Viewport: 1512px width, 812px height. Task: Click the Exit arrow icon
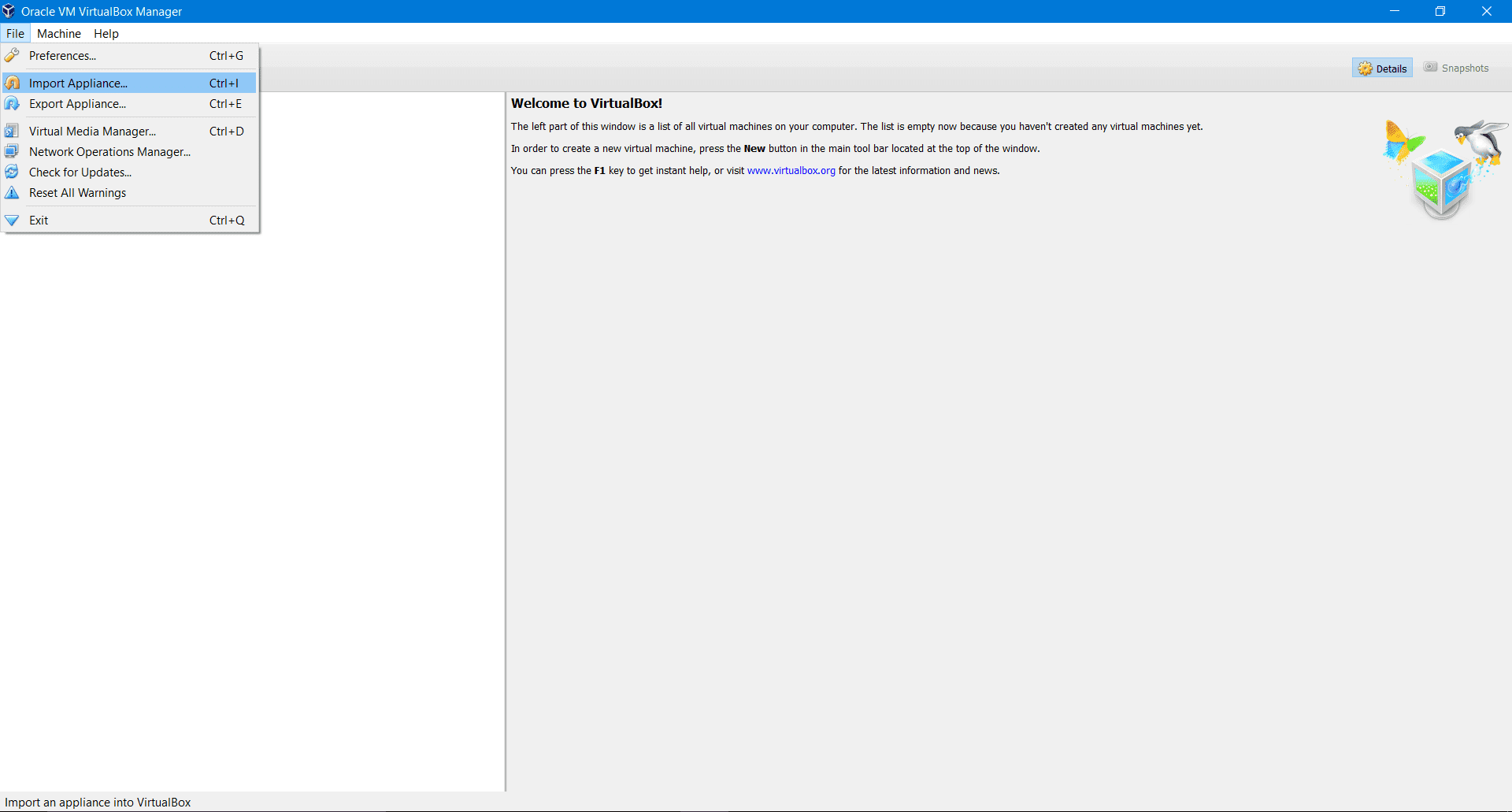(x=12, y=220)
